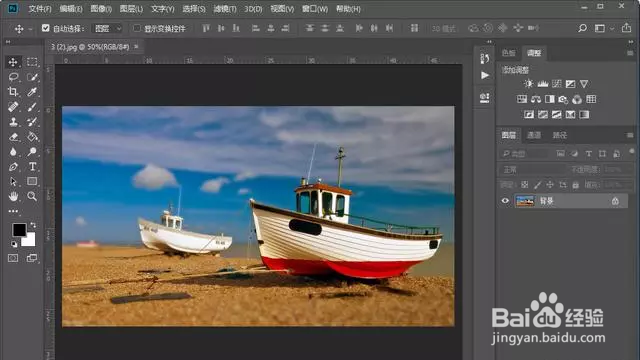Add a Photo Filter adjustment
This screenshot has height=360, width=640.
(x=563, y=99)
